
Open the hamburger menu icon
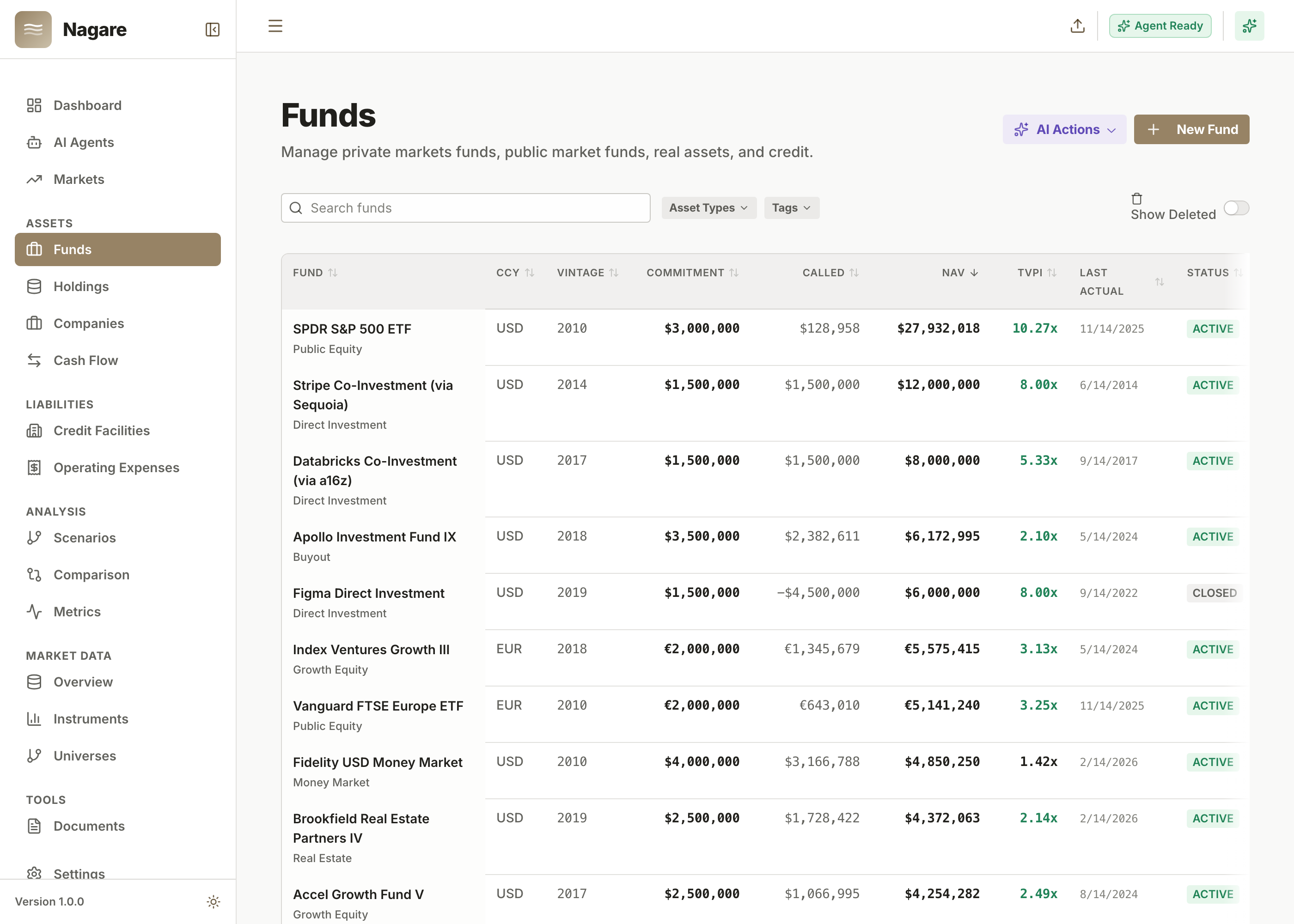[275, 26]
